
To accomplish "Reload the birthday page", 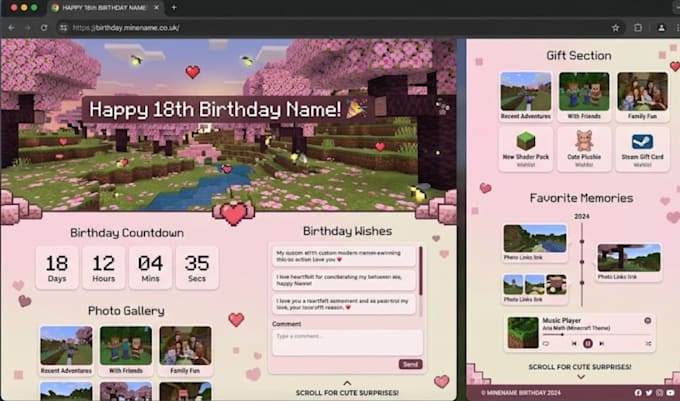I will (44, 28).
